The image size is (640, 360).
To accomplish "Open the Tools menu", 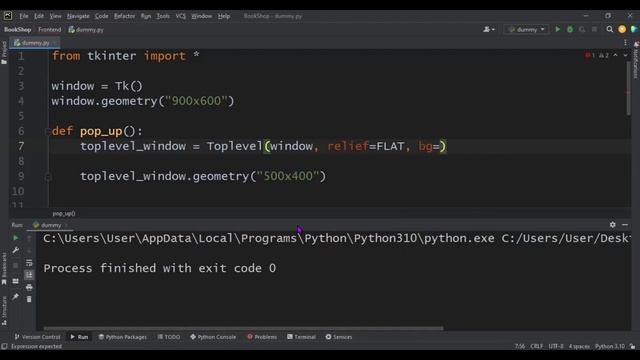I will [x=163, y=16].
